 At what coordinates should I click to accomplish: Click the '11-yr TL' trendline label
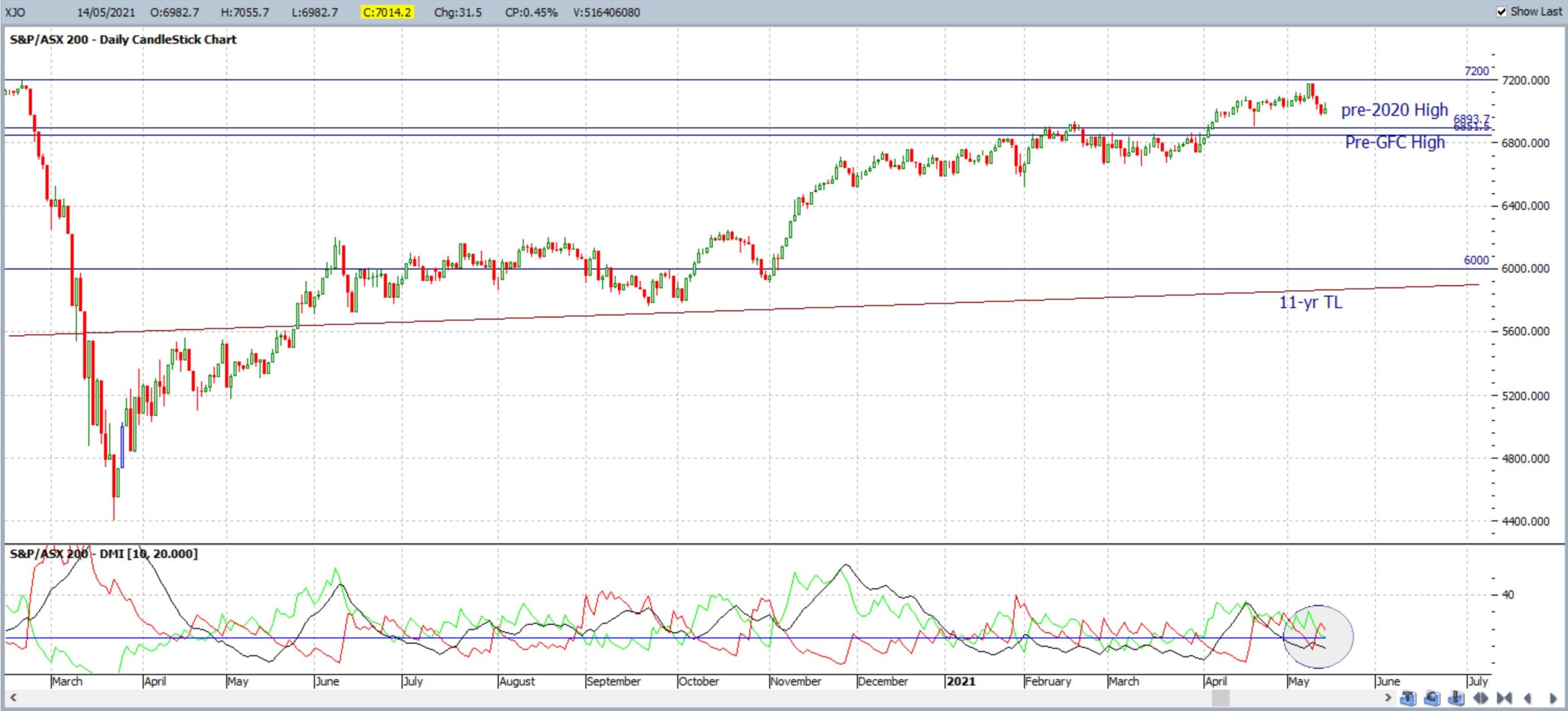(1311, 302)
